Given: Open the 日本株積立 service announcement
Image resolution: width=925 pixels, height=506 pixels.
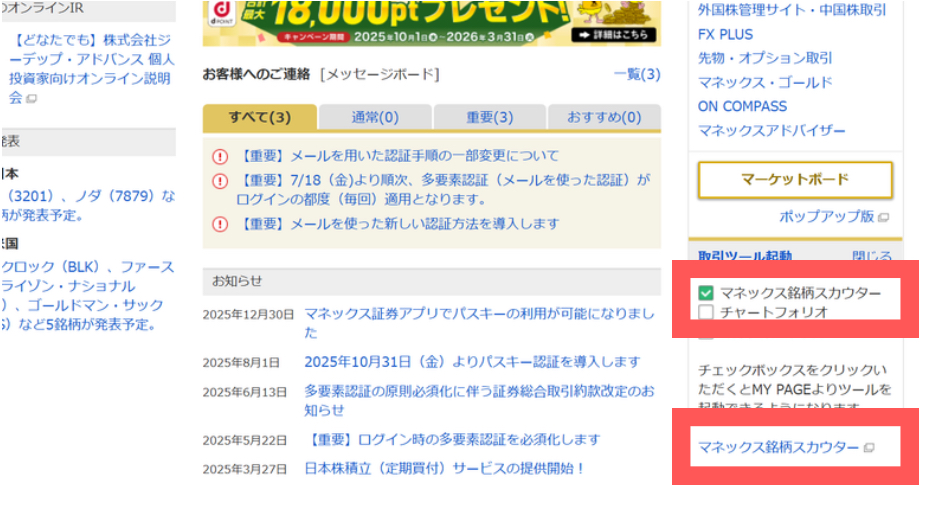Looking at the screenshot, I should pos(443,468).
